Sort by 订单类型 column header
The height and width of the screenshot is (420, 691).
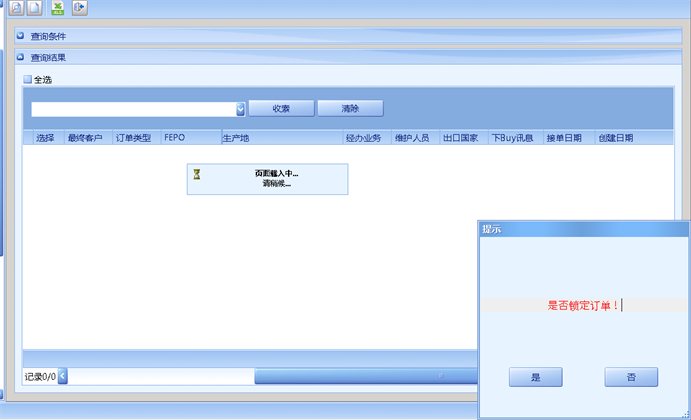[x=133, y=138]
